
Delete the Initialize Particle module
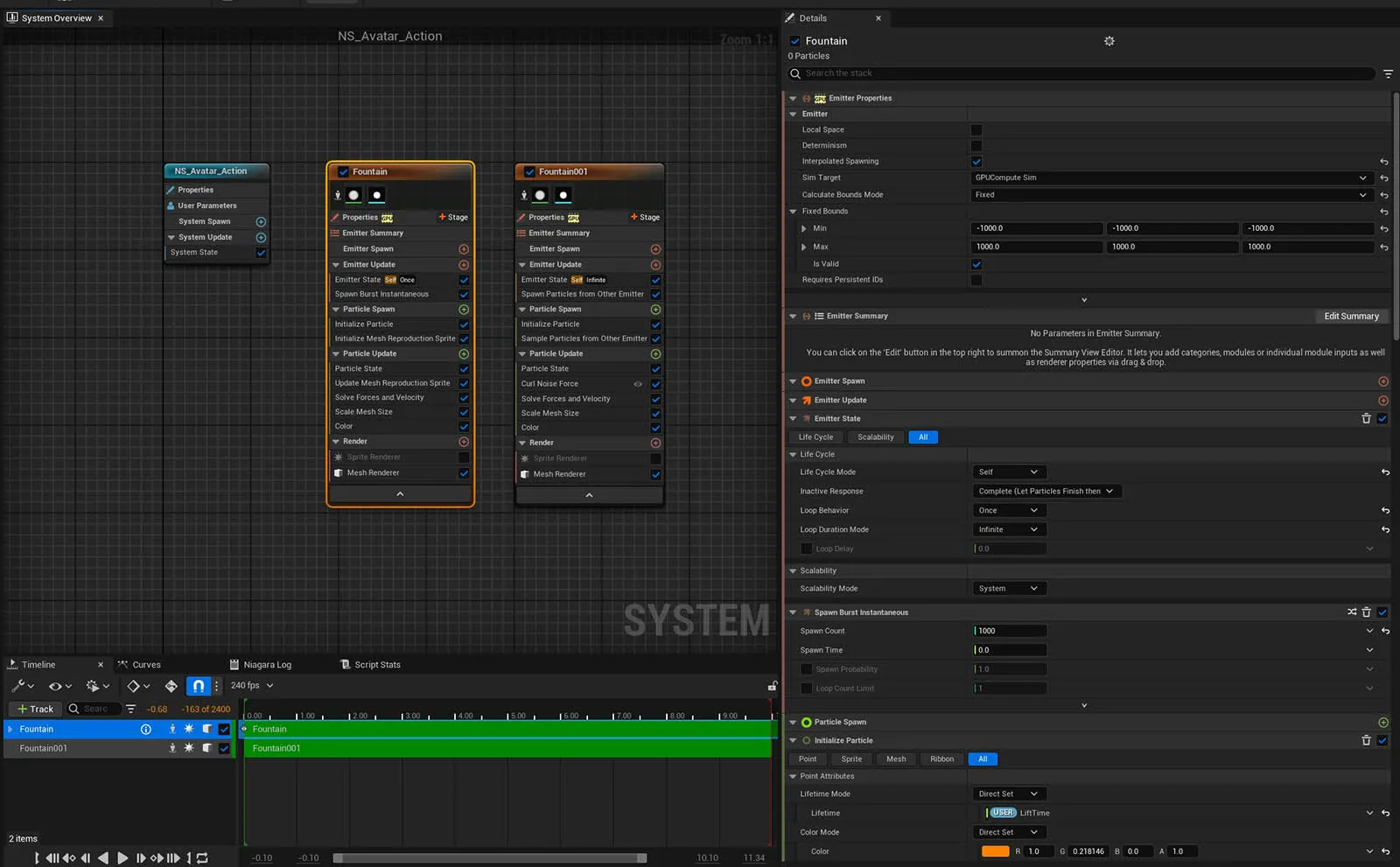click(1366, 741)
